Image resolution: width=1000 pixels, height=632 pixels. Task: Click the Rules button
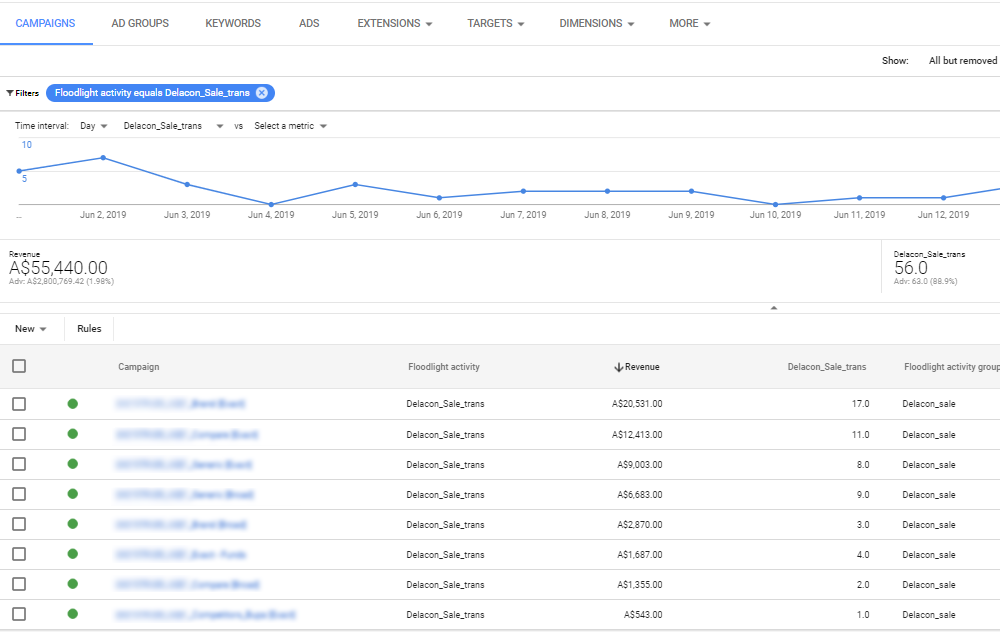pos(89,329)
